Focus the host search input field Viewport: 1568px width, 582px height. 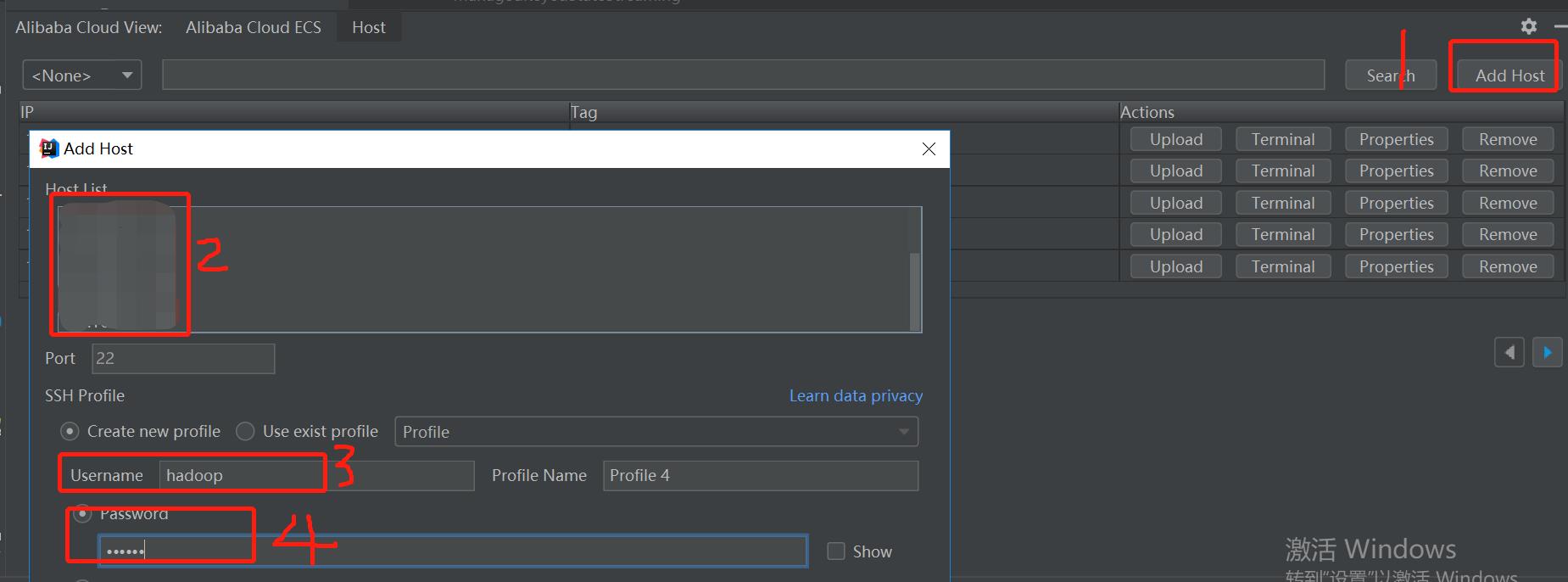743,75
